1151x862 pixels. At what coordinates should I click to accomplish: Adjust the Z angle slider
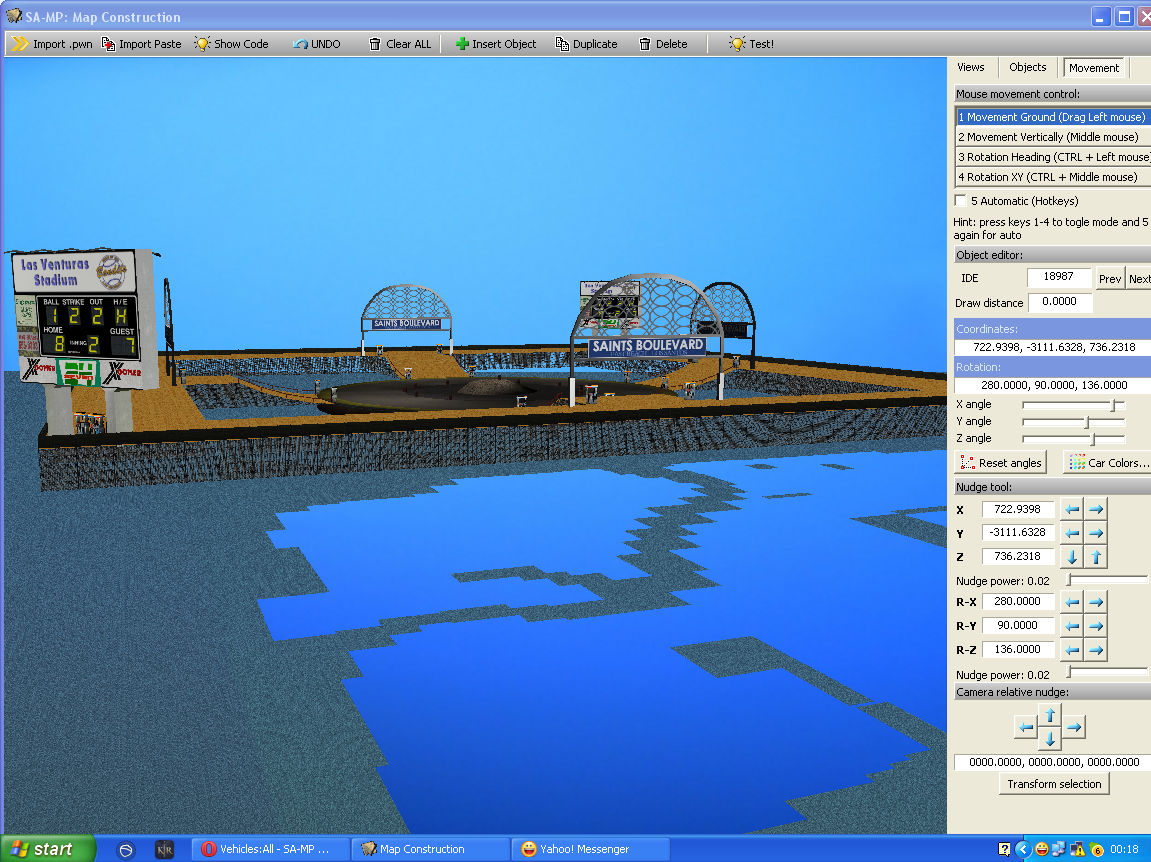point(1073,438)
